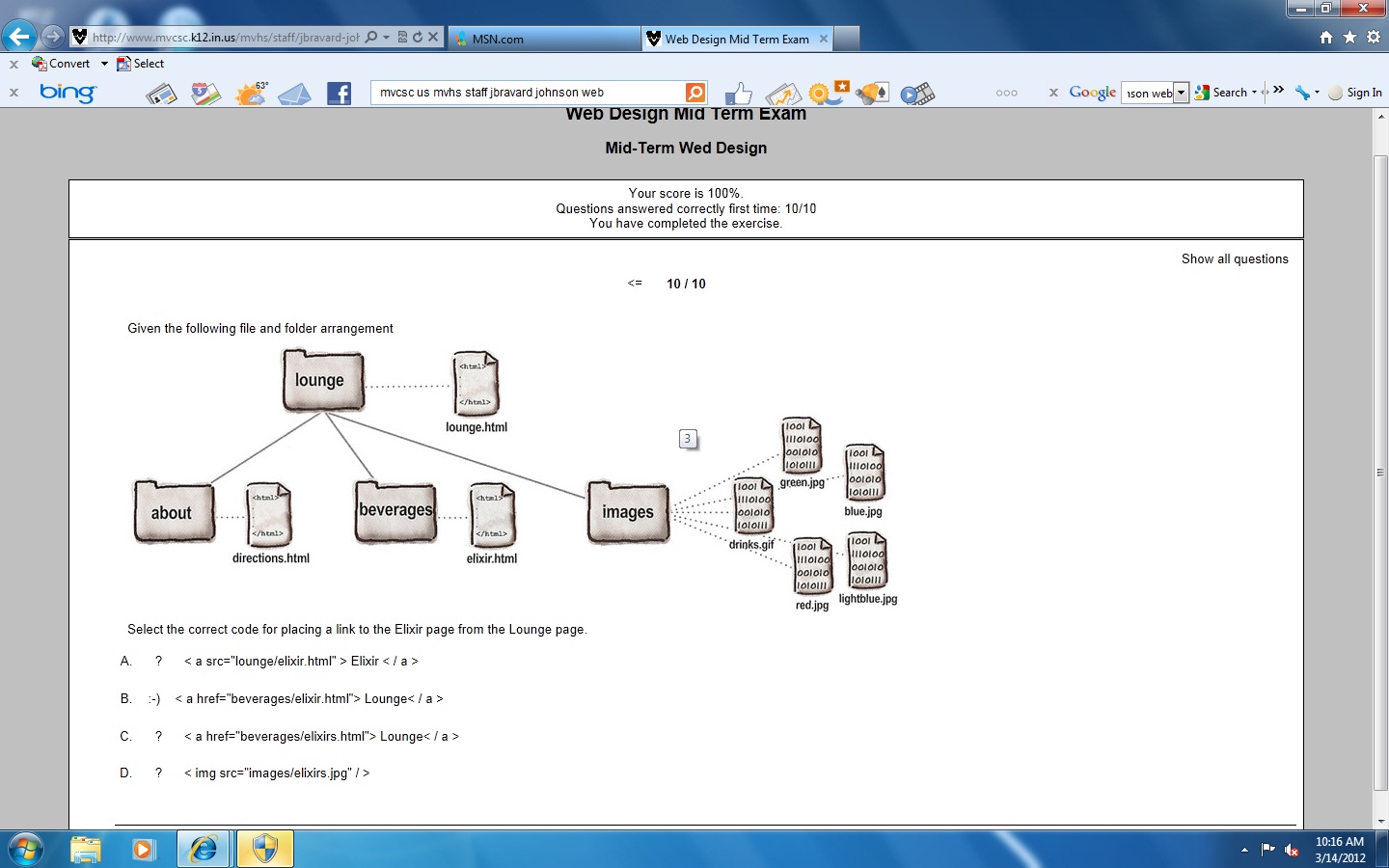Go to previous question with <= button

click(635, 284)
